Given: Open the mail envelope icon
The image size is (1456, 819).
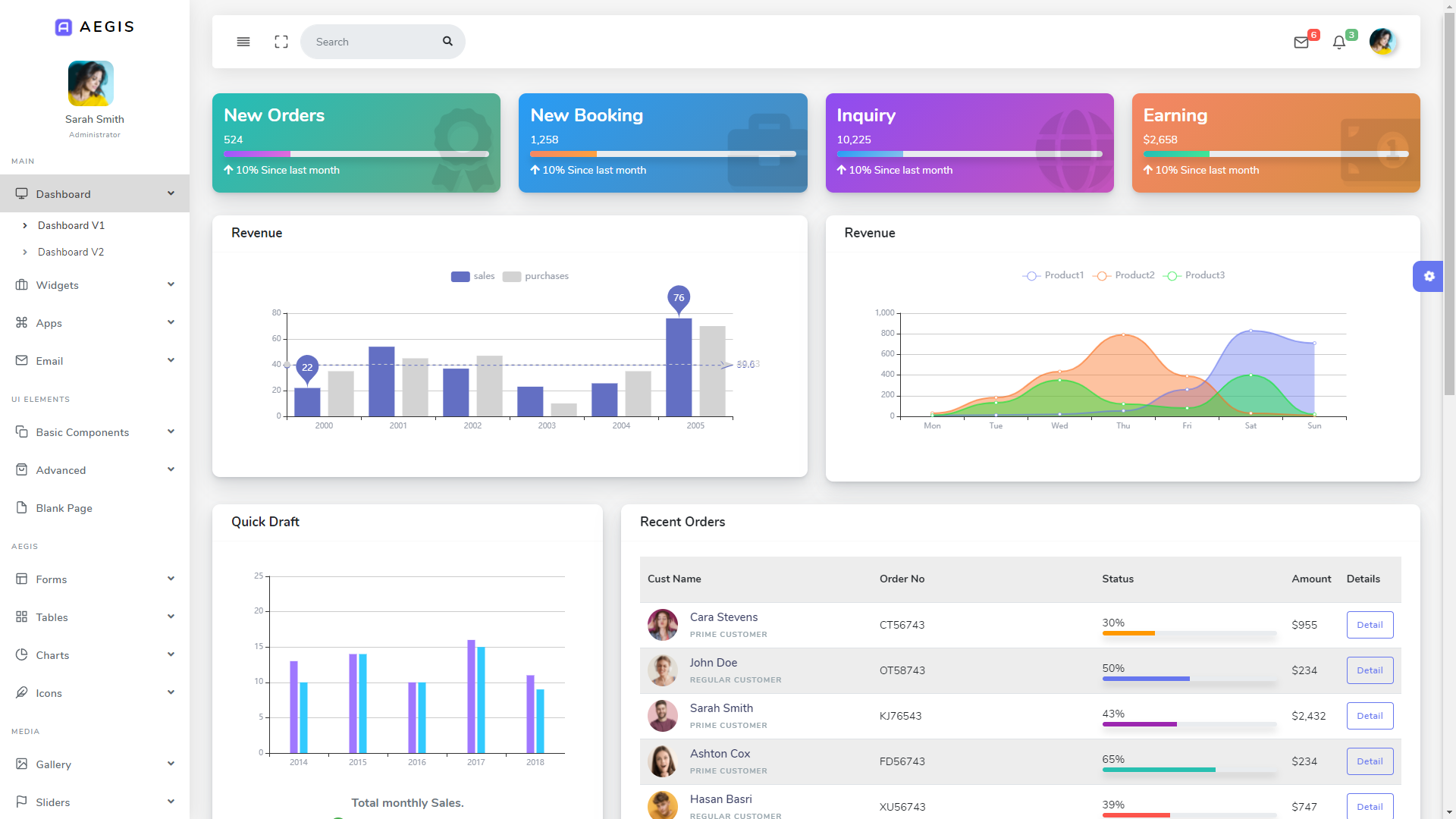Looking at the screenshot, I should point(1301,42).
